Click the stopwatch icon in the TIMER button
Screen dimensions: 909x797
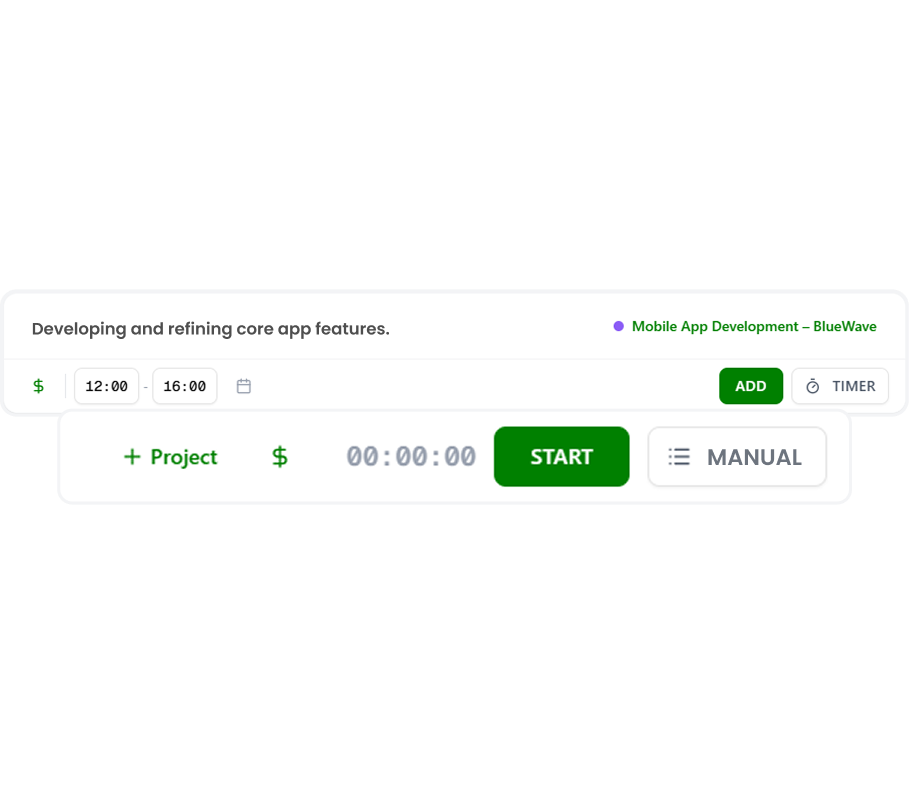[812, 386]
